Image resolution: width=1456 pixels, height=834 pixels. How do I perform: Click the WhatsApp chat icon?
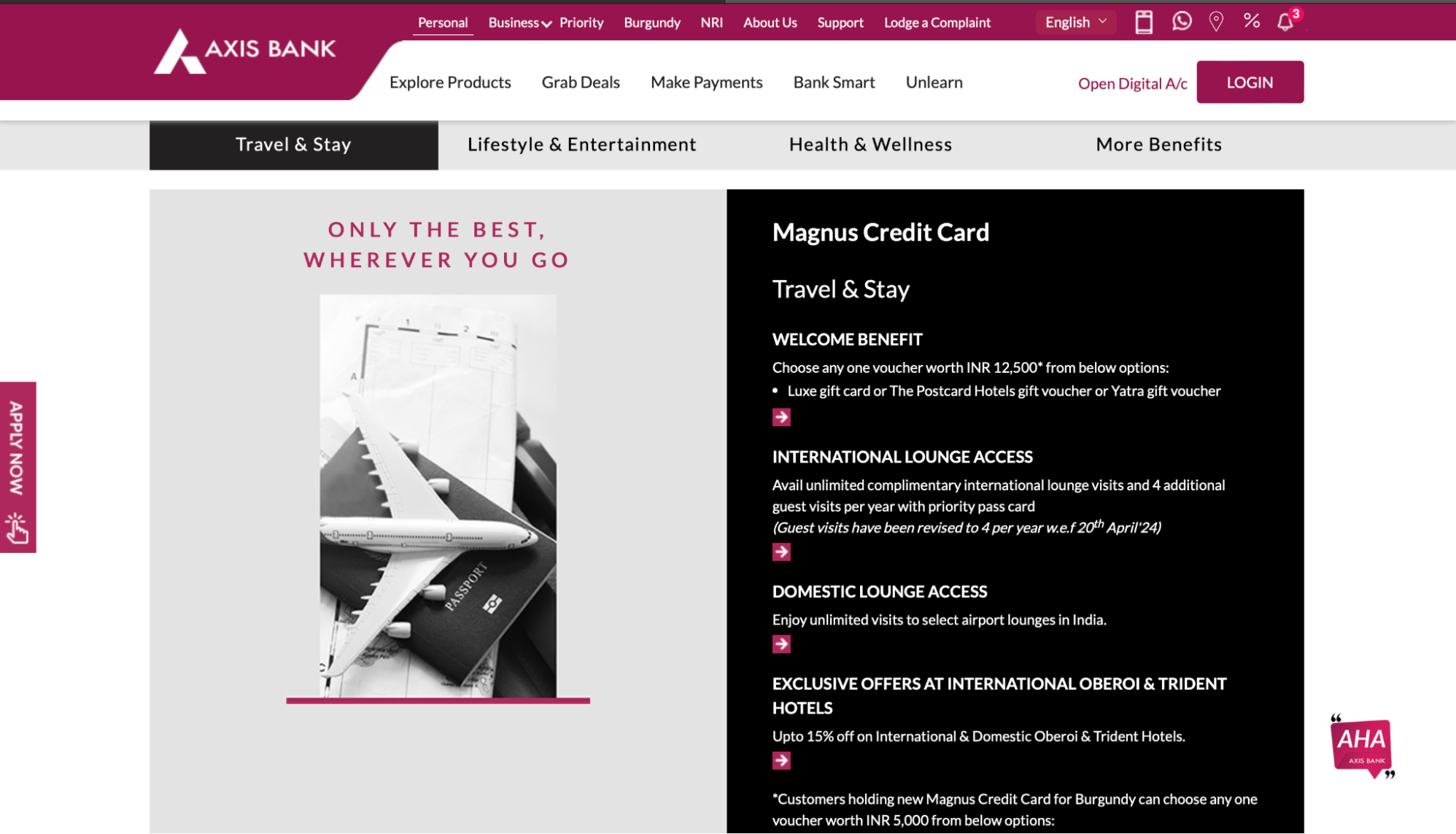[1182, 21]
